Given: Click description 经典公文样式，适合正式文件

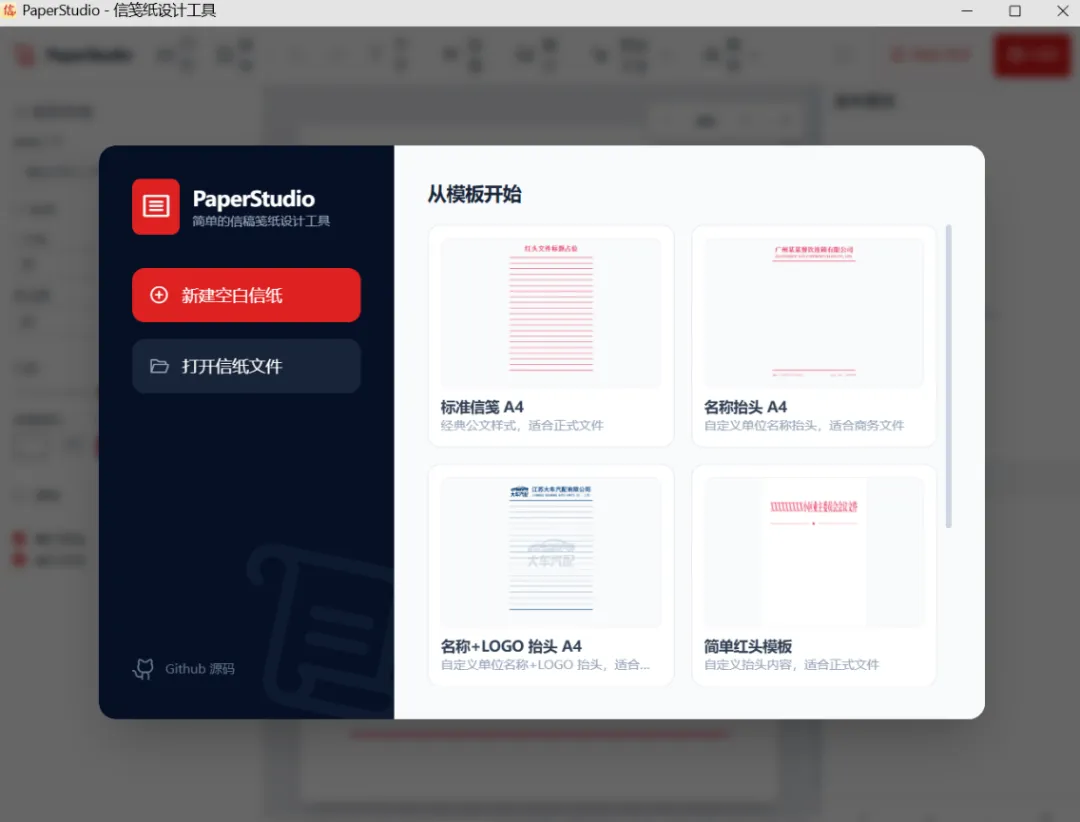Looking at the screenshot, I should pos(522,426).
